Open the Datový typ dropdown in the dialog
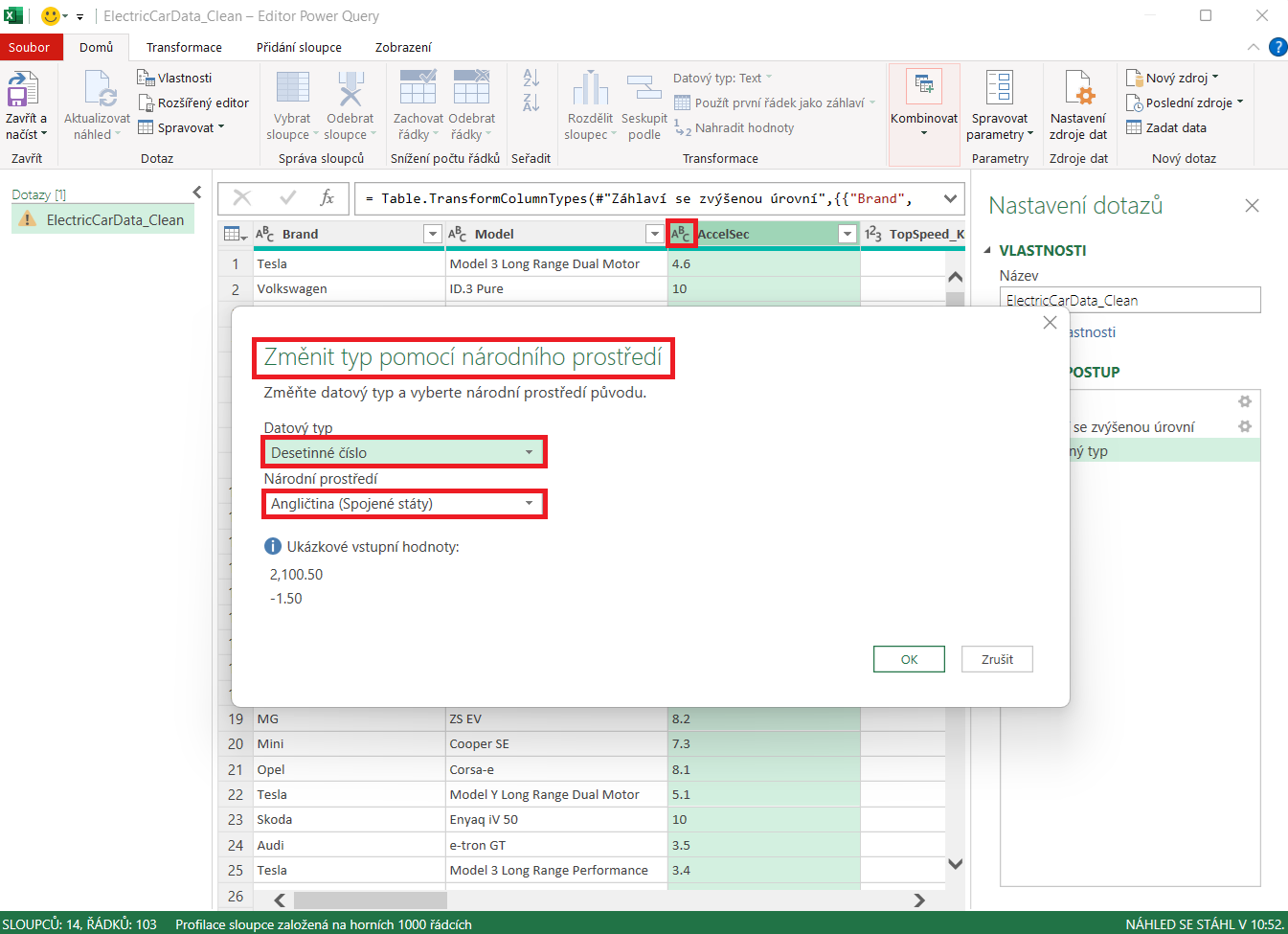 (403, 452)
